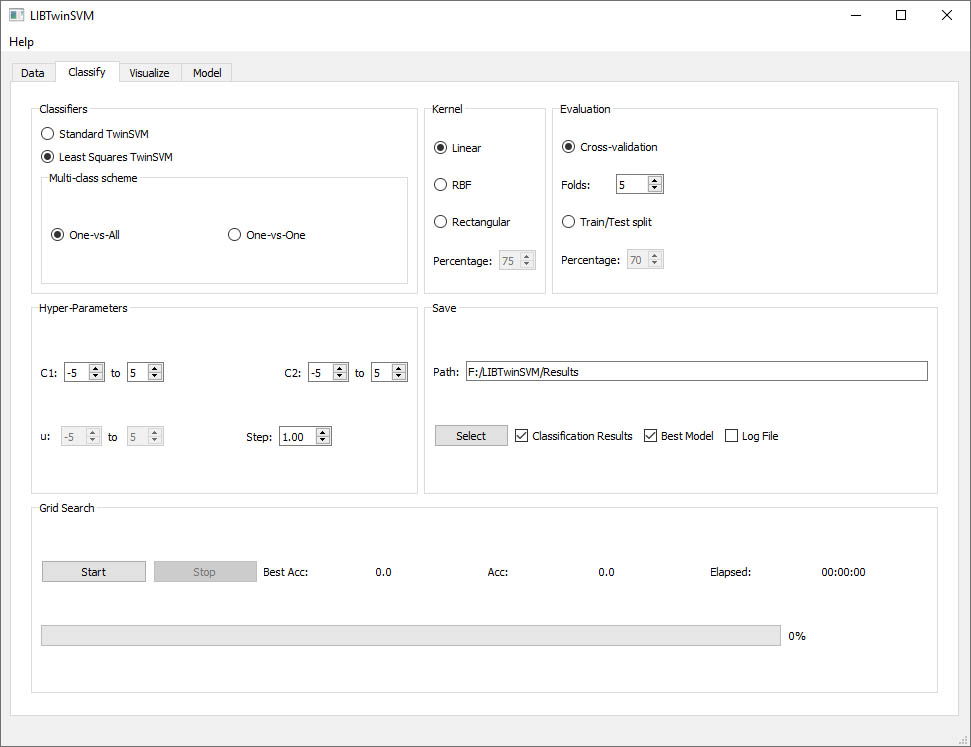
Task: Click the elapsed time value 00:00:00
Action: 843,572
